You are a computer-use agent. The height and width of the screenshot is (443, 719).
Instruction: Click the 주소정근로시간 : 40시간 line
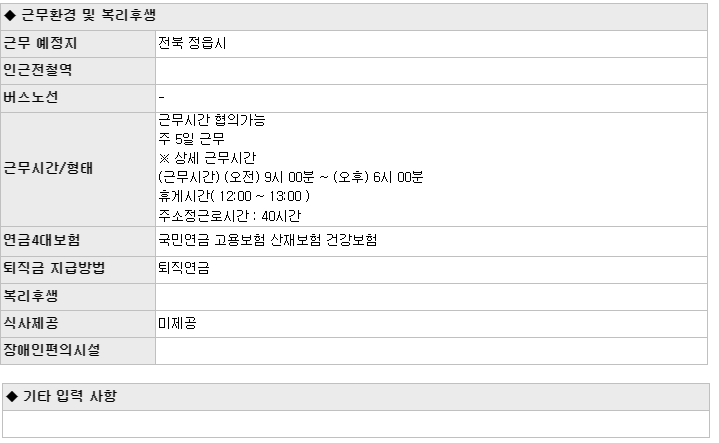230,216
